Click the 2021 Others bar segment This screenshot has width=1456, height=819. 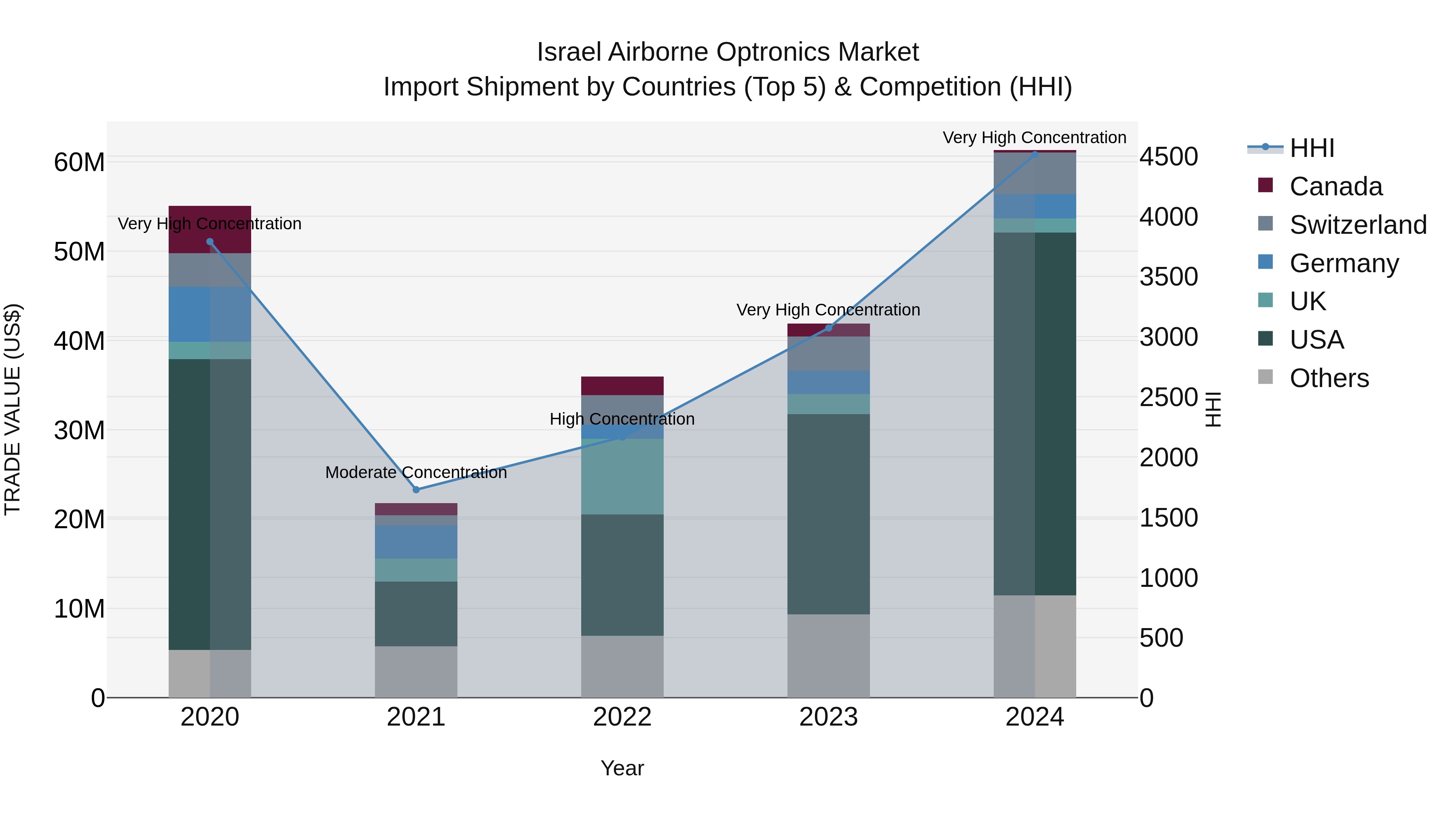416,672
